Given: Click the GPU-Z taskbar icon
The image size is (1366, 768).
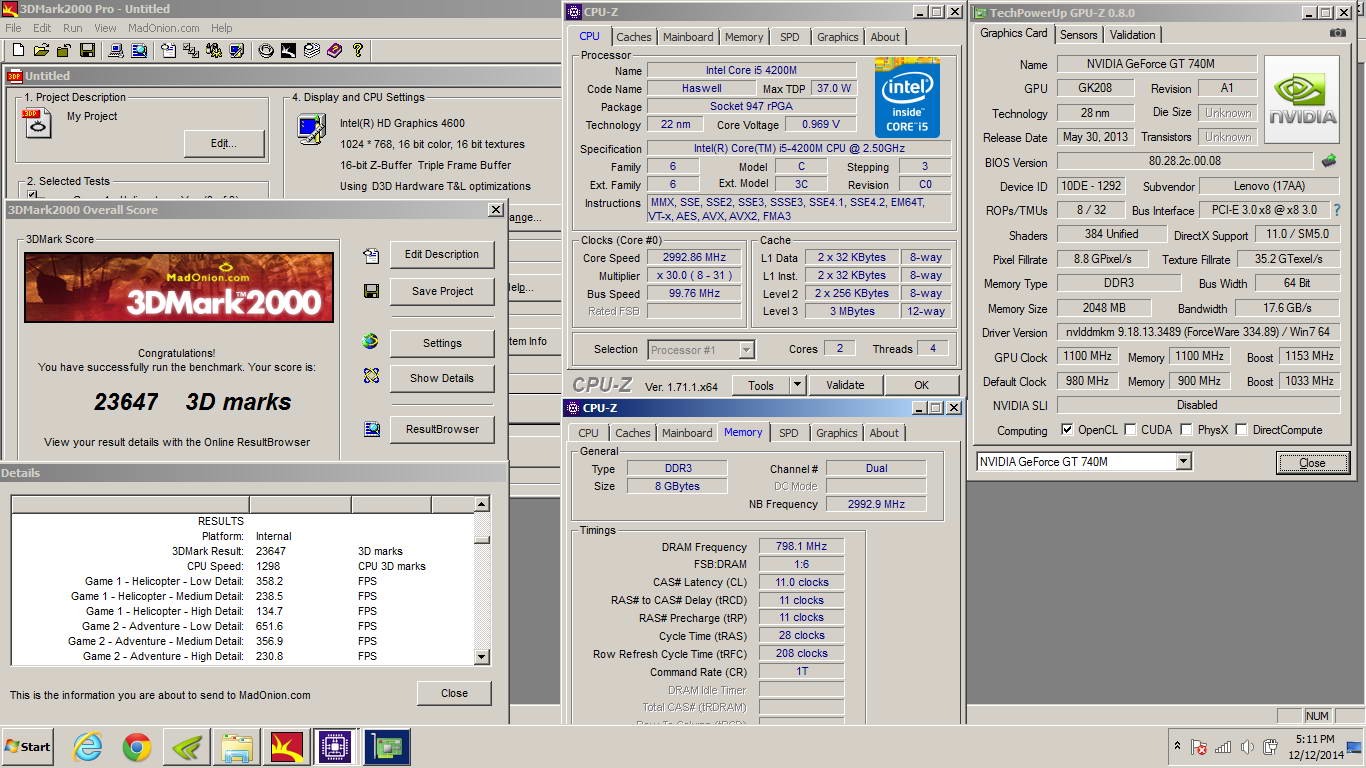Looking at the screenshot, I should pyautogui.click(x=385, y=747).
